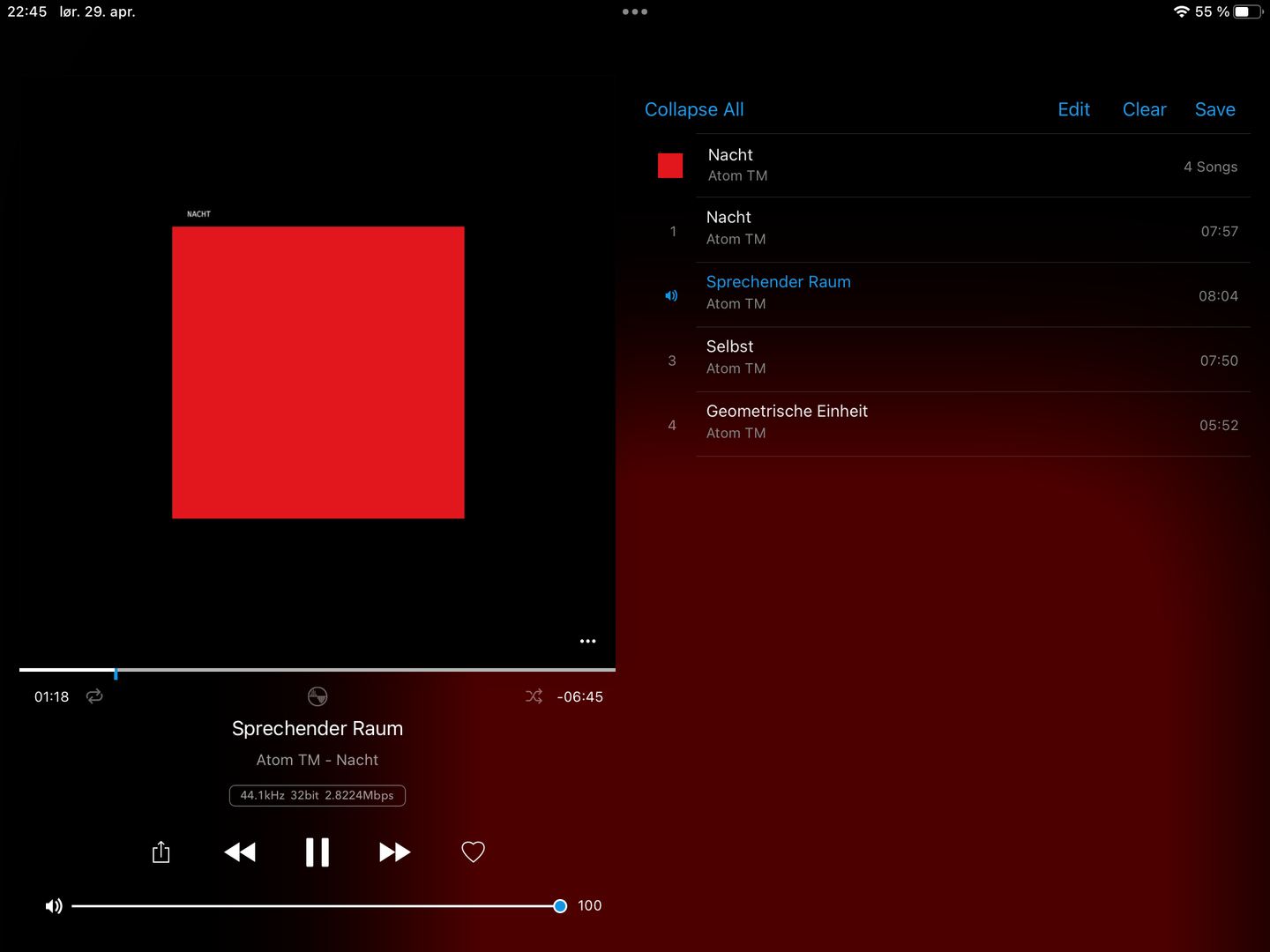
Task: Play track 1 Nacht
Action: [948, 230]
